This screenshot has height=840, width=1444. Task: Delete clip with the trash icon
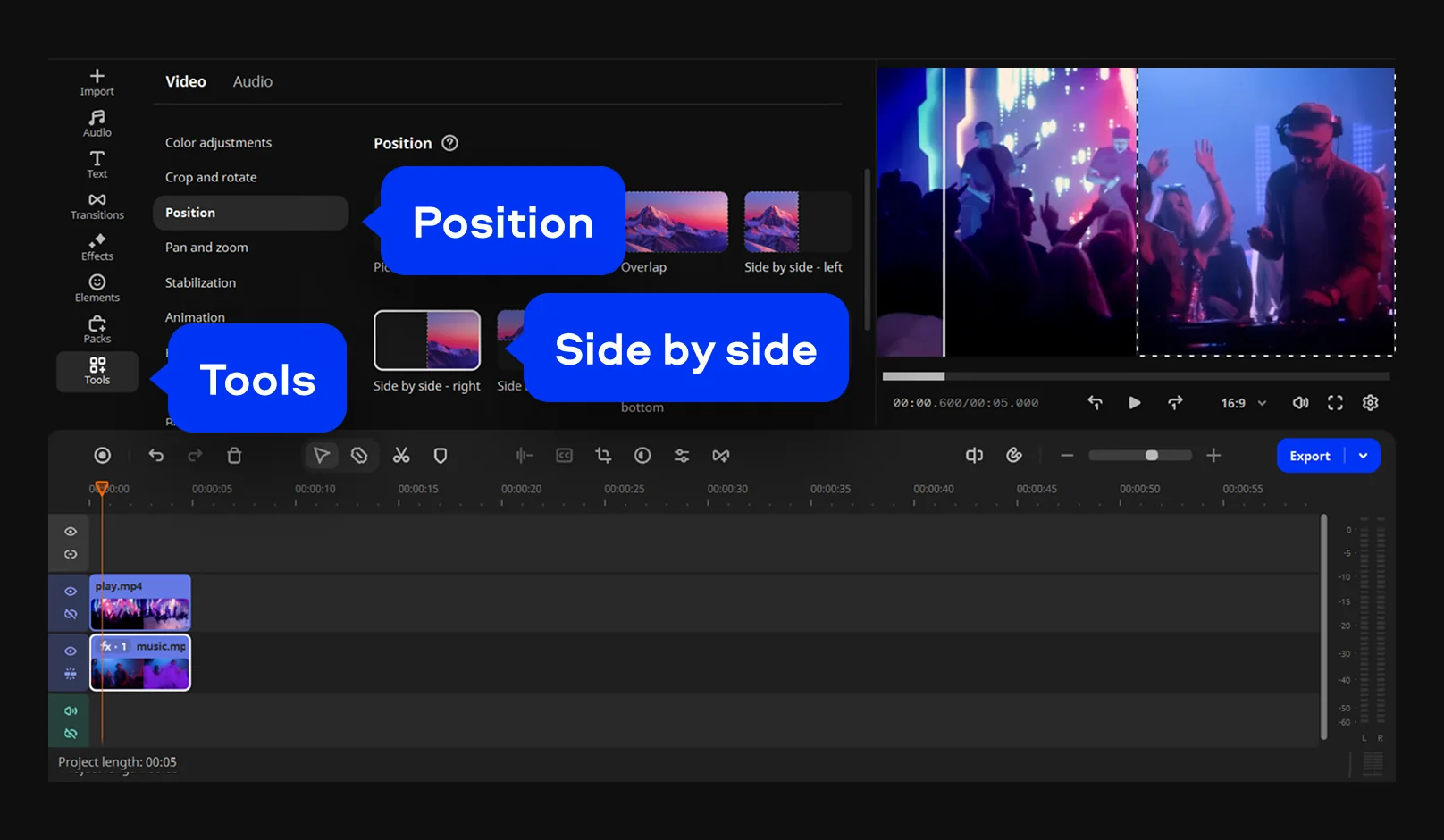(x=234, y=456)
